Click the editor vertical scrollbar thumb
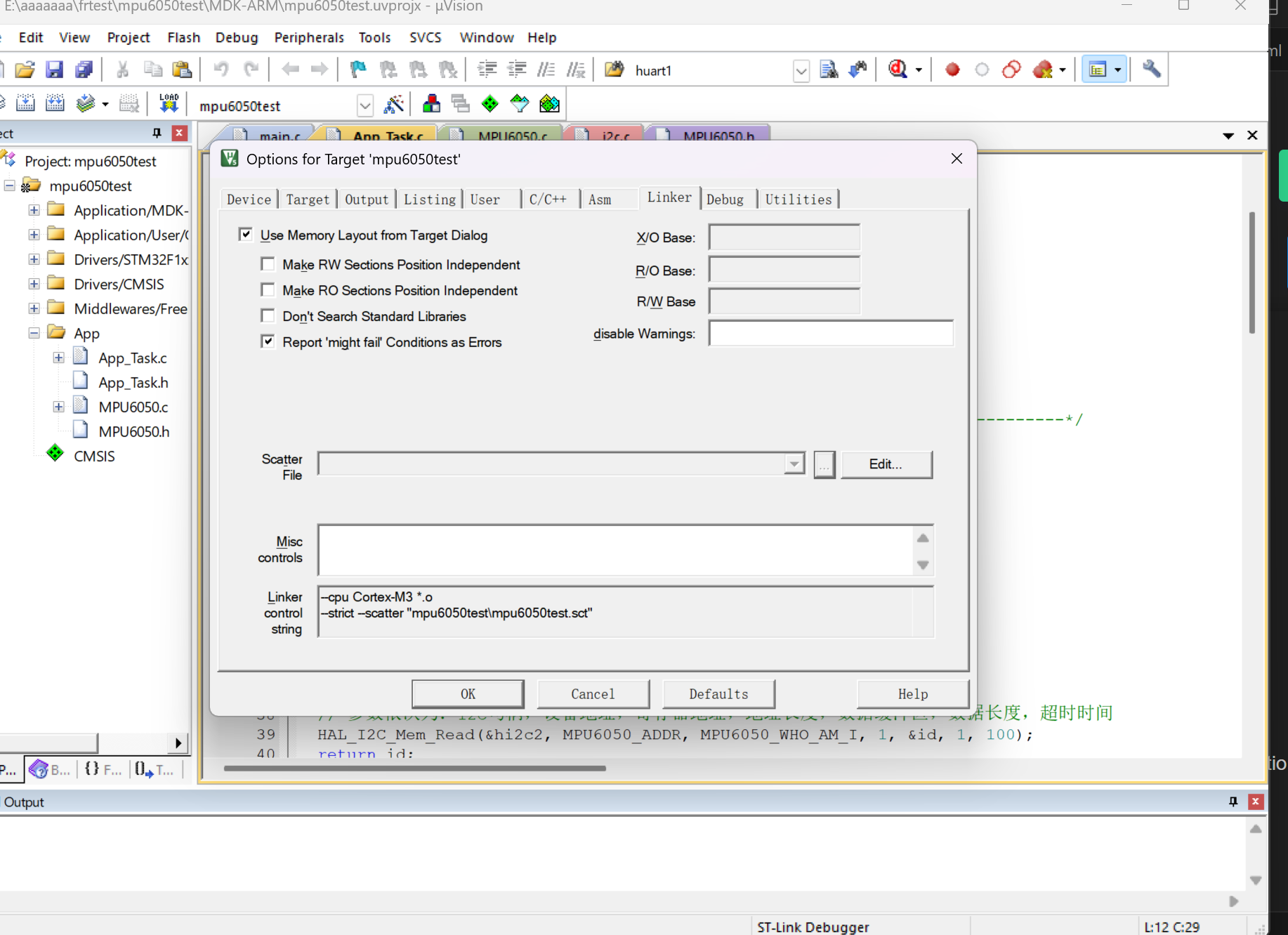Image resolution: width=1288 pixels, height=935 pixels. tap(1251, 273)
